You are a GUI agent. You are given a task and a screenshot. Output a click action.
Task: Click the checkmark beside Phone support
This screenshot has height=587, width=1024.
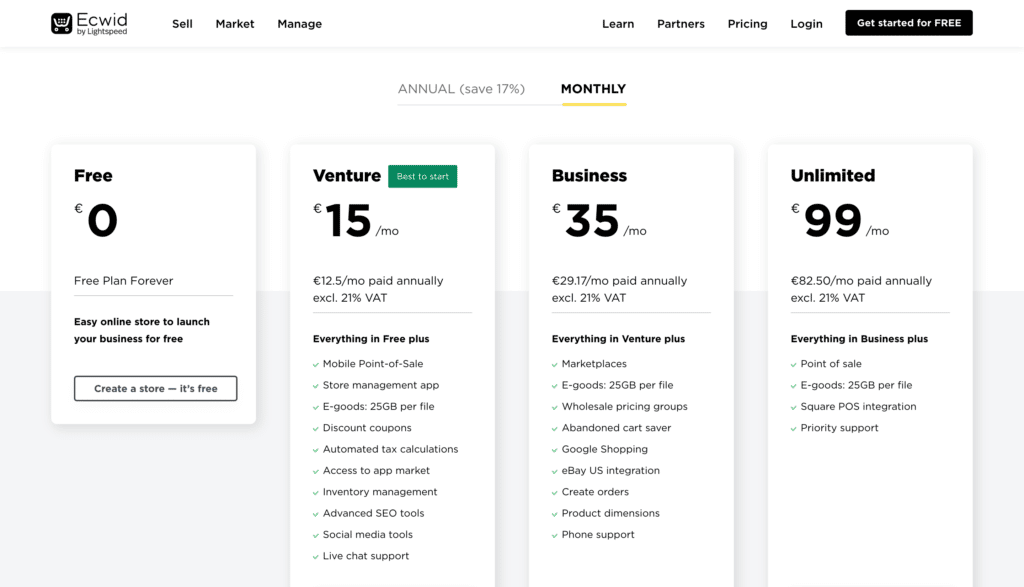coord(555,535)
